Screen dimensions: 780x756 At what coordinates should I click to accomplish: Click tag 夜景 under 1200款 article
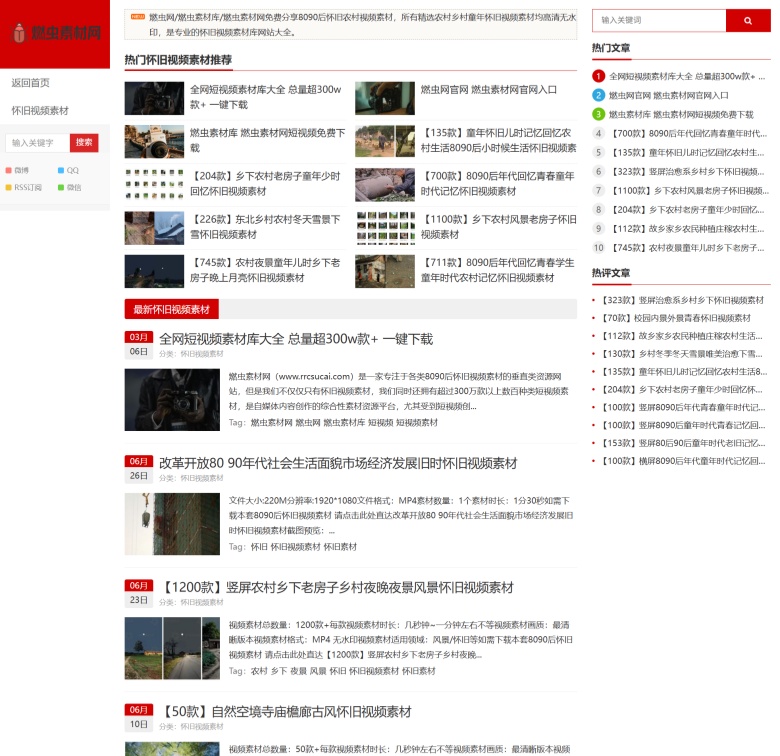pos(298,671)
